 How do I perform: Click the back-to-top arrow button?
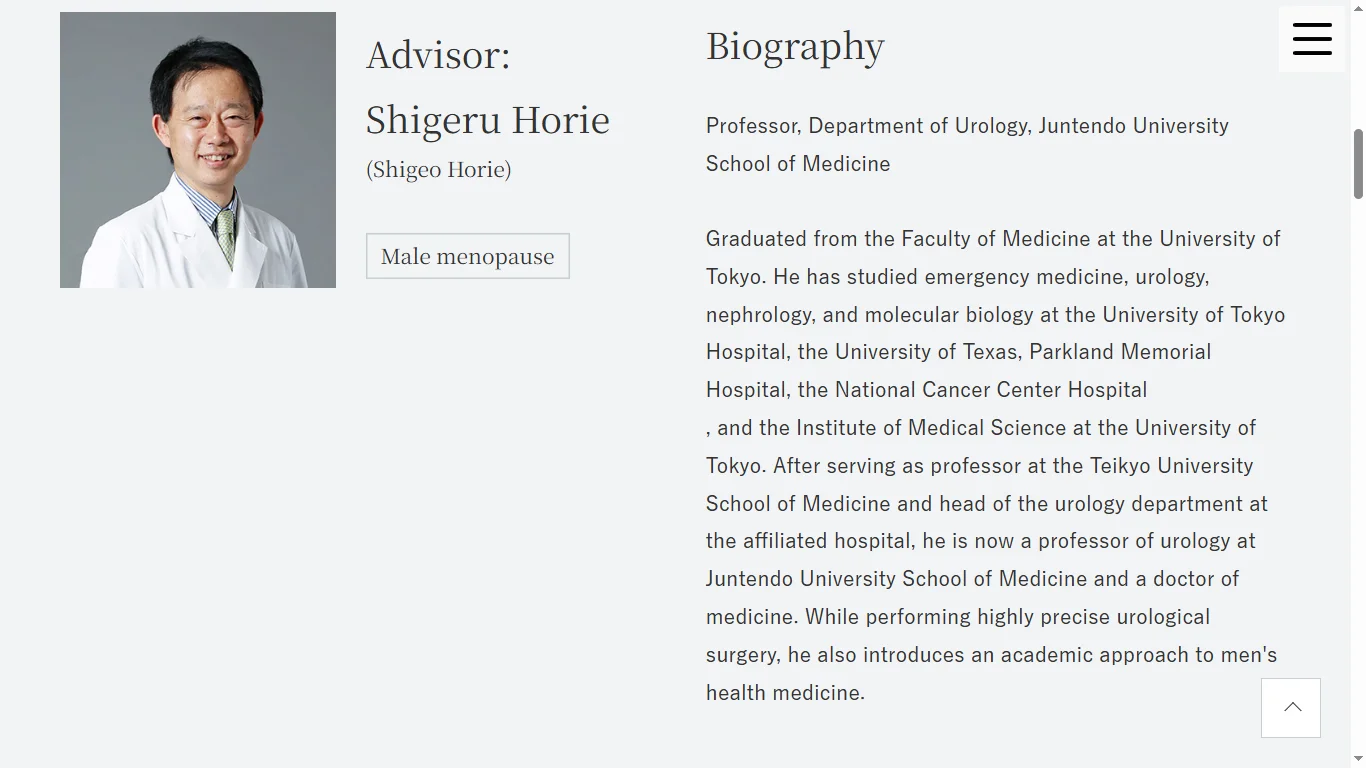point(1291,708)
